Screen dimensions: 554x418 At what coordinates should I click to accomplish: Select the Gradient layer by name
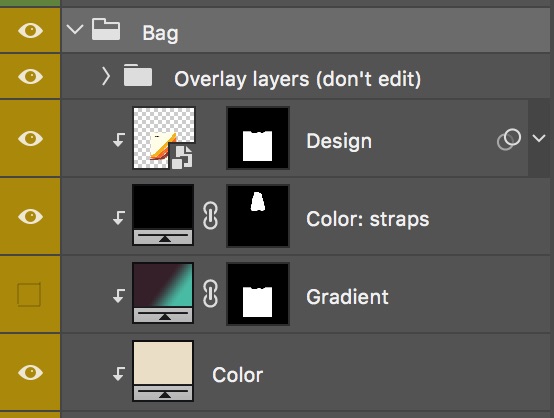click(x=347, y=297)
